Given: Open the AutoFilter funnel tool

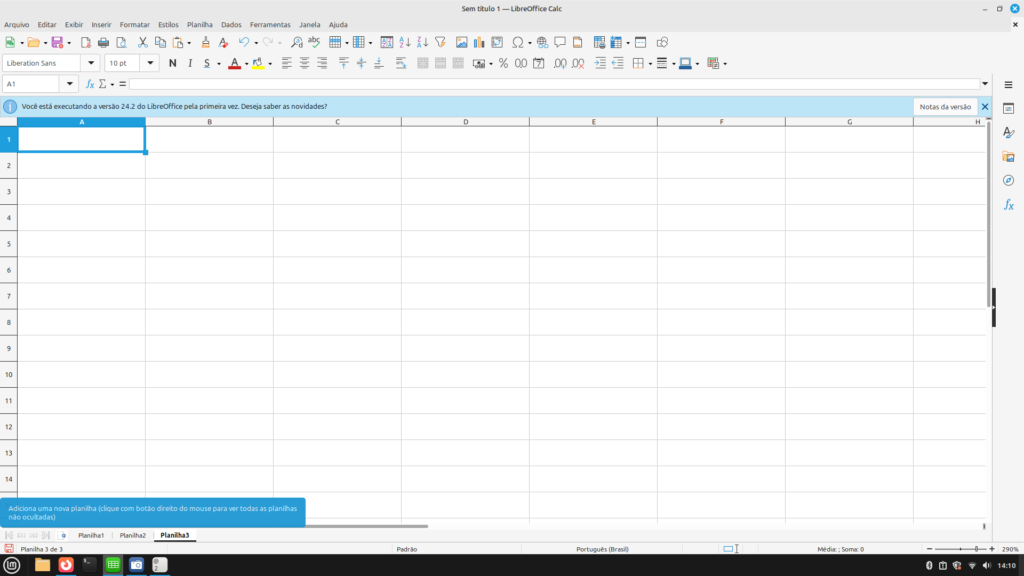Looking at the screenshot, I should point(440,43).
